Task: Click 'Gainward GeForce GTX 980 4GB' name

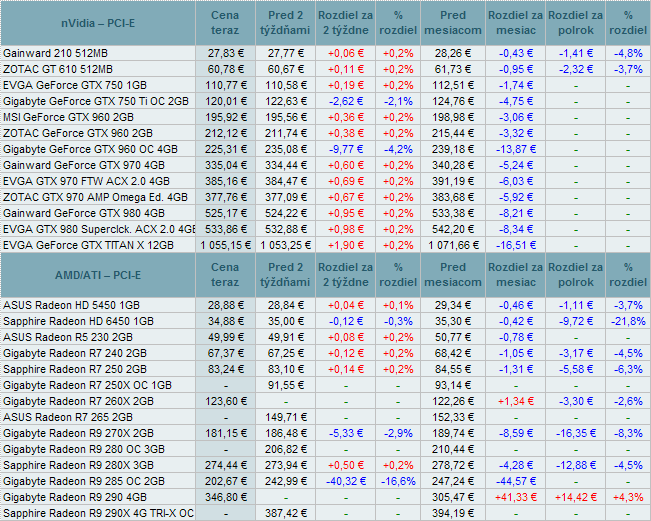Action: pos(84,213)
